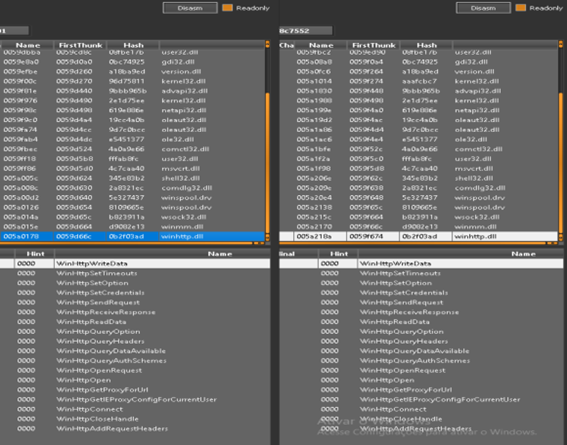567x445 pixels.
Task: Select the wsock32.dll row in the right pane
Action: (x=419, y=217)
